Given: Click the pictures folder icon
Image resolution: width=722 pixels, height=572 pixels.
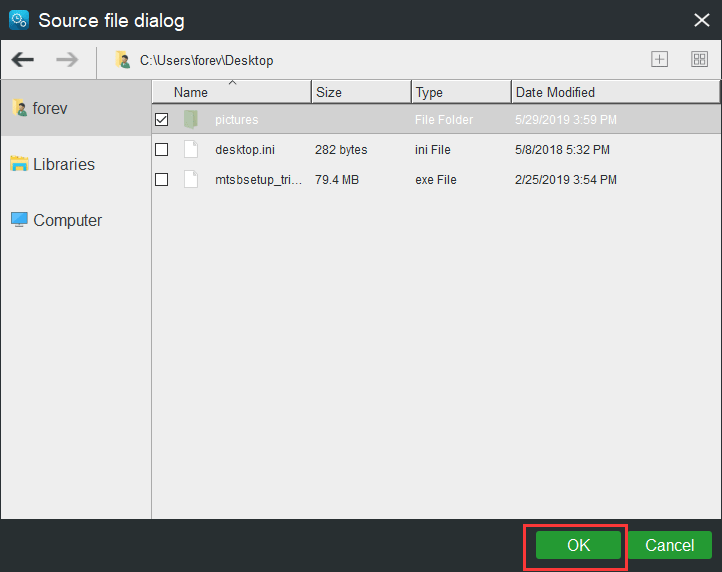Looking at the screenshot, I should point(191,120).
